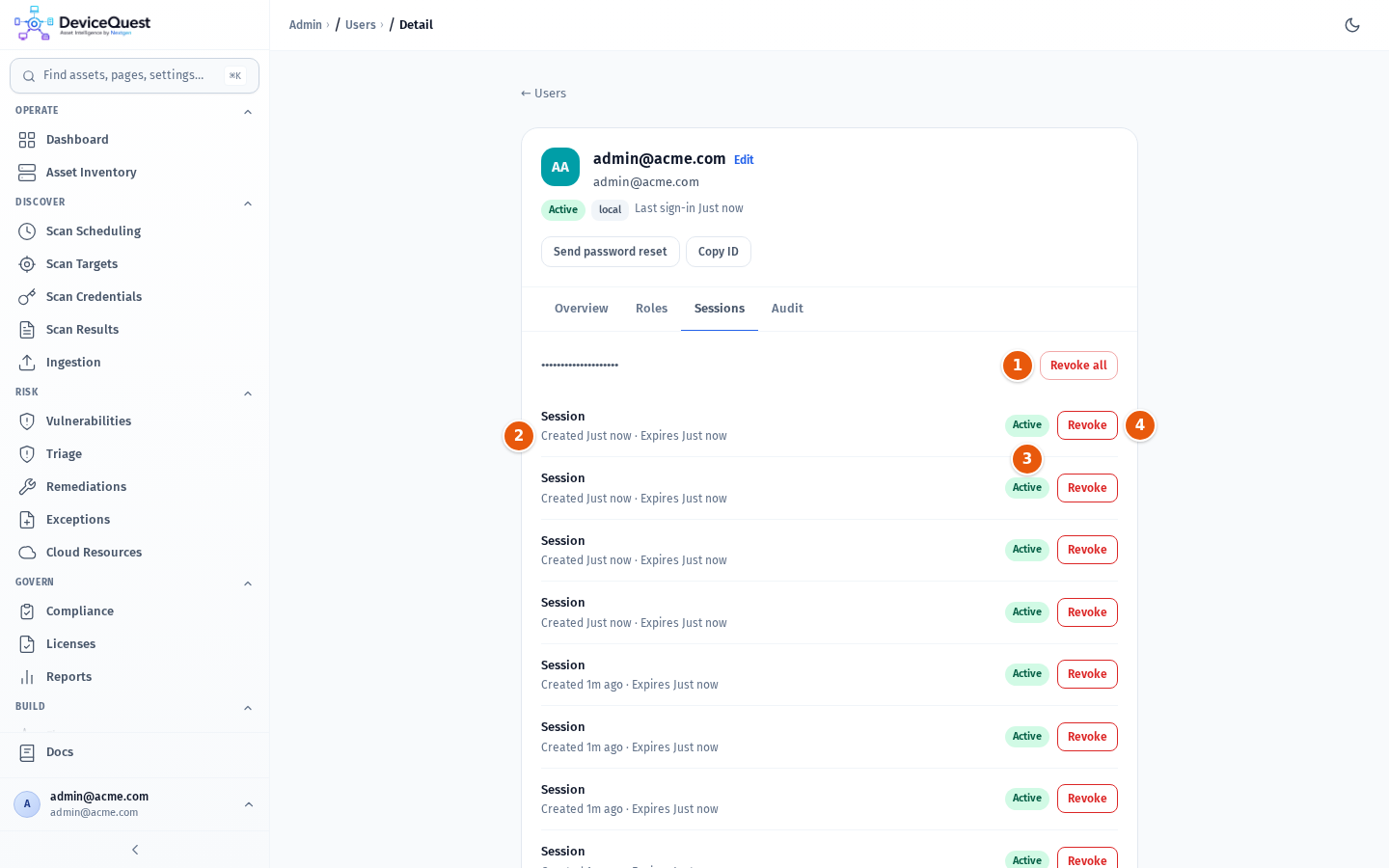The height and width of the screenshot is (868, 1389).
Task: Open Ingestion upload icon
Action: coord(27,363)
